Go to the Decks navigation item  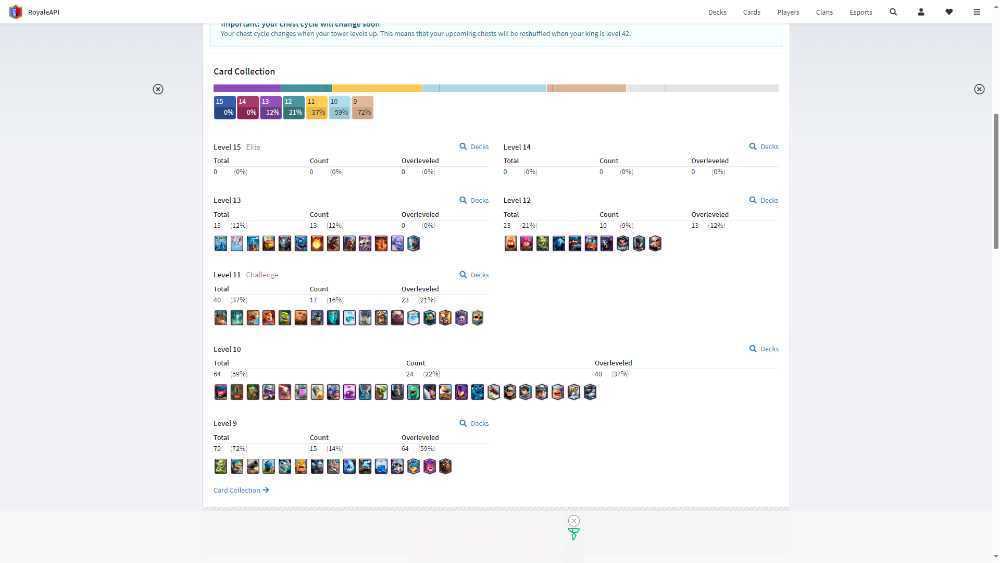click(717, 12)
